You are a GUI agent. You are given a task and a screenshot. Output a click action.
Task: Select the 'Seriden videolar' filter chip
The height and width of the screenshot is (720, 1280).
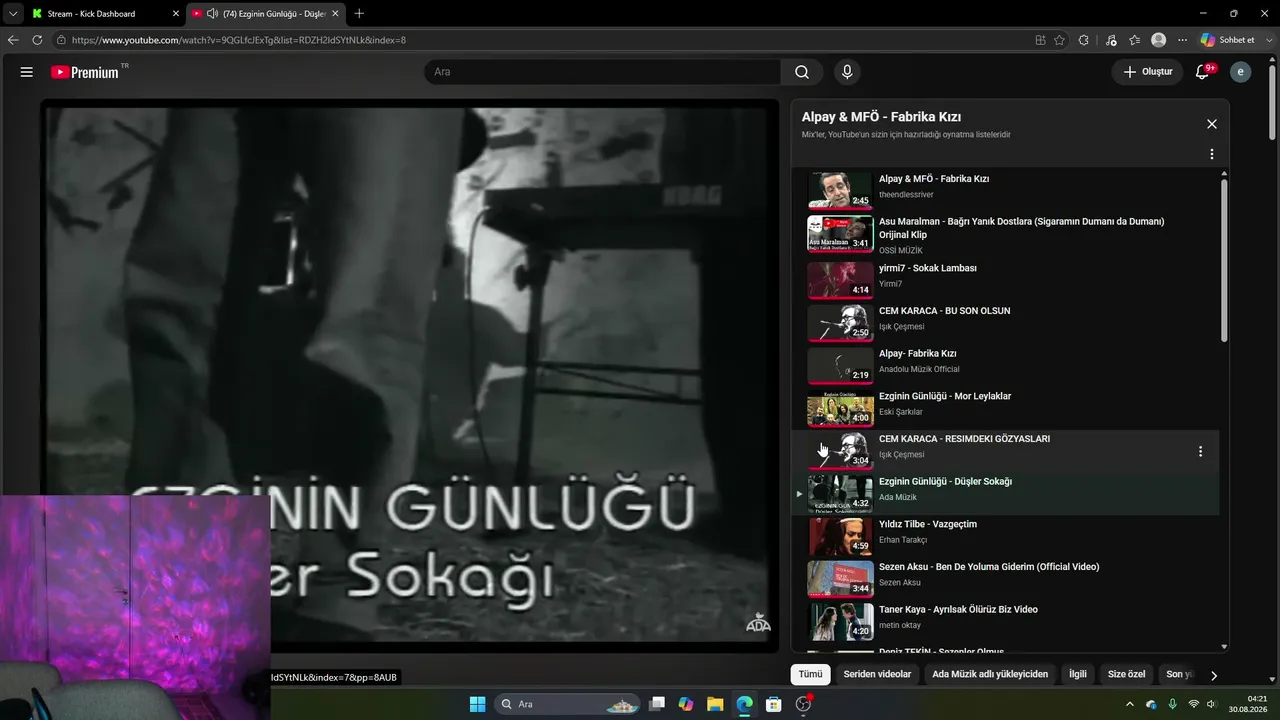point(877,674)
